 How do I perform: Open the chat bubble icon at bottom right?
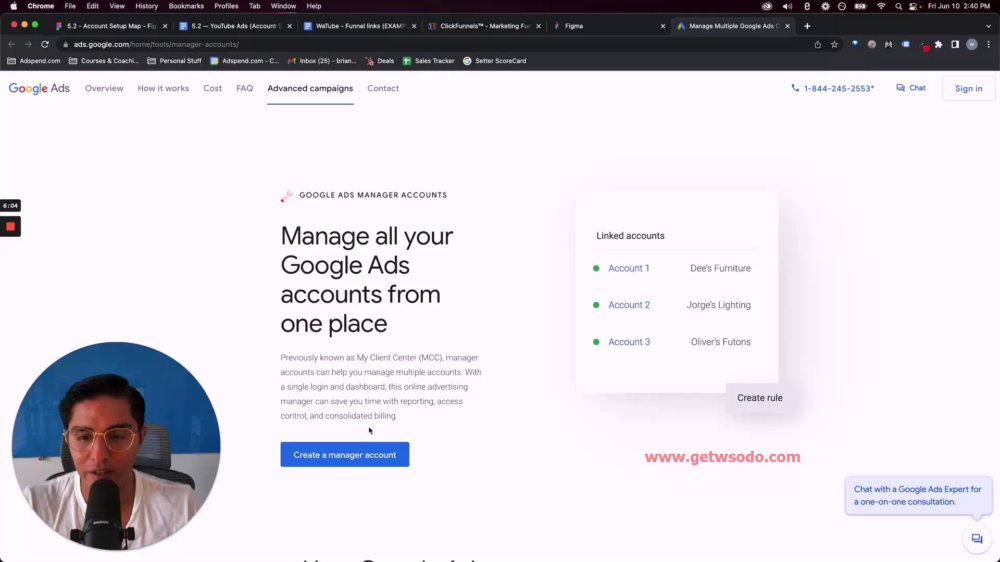976,539
